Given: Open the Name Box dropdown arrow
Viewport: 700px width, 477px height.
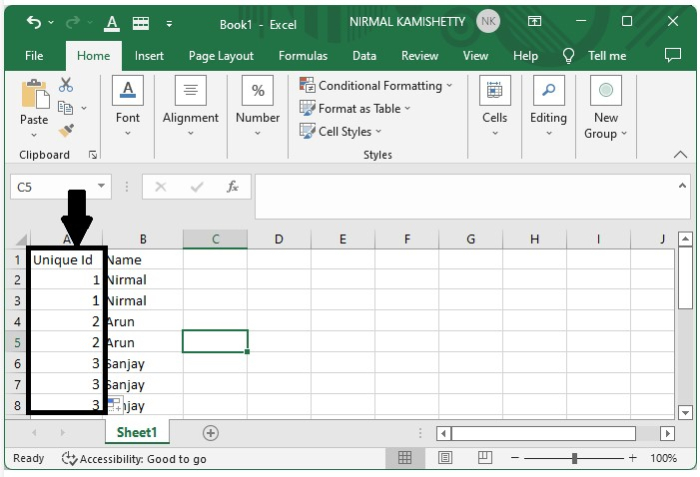Looking at the screenshot, I should 101,187.
